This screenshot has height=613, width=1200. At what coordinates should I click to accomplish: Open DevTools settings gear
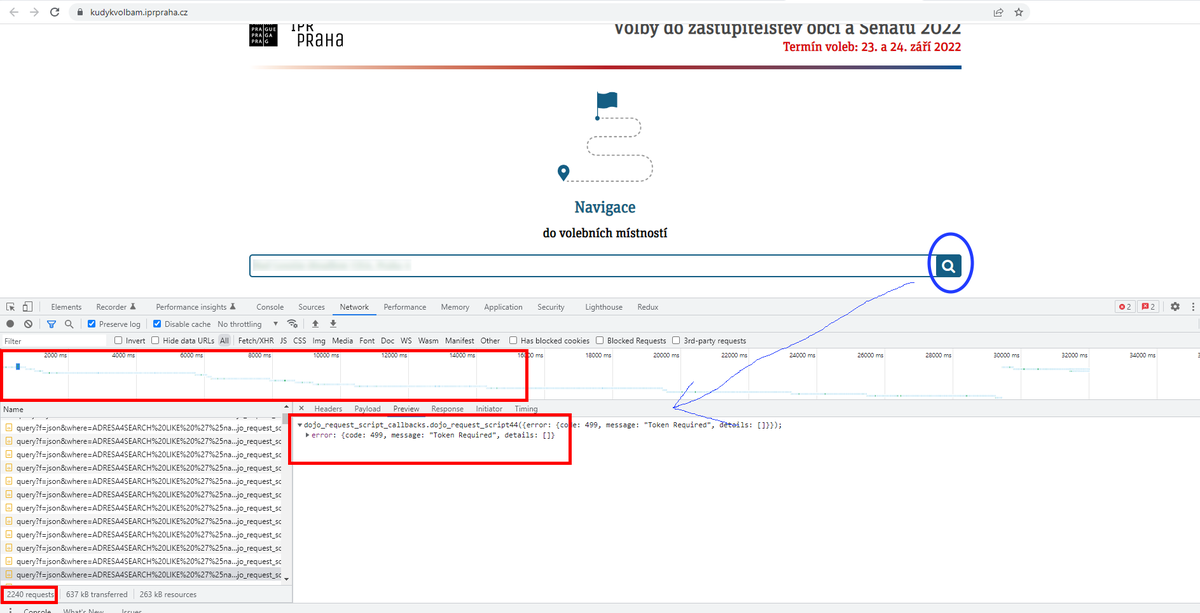(x=1174, y=307)
